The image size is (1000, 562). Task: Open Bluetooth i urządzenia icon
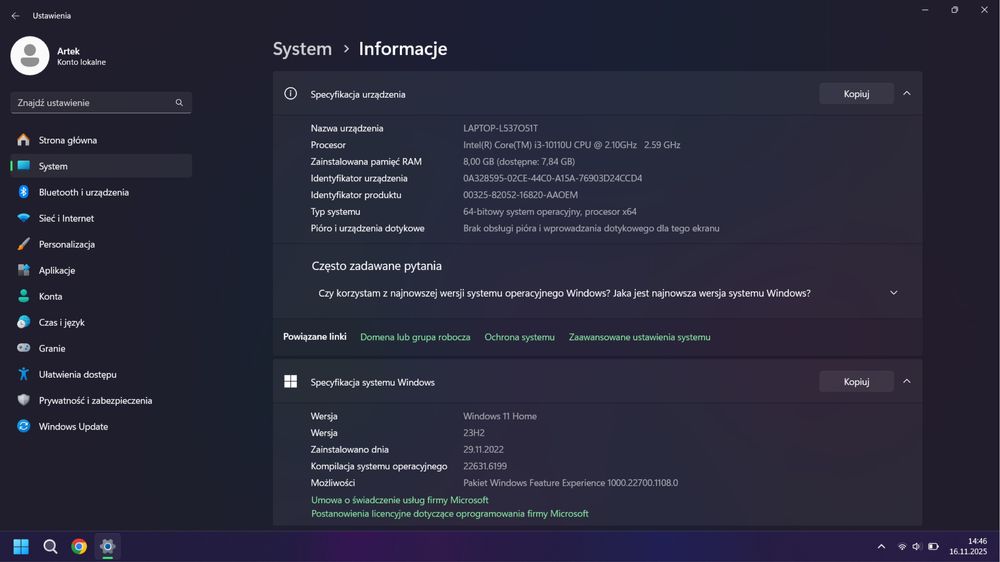[24, 192]
